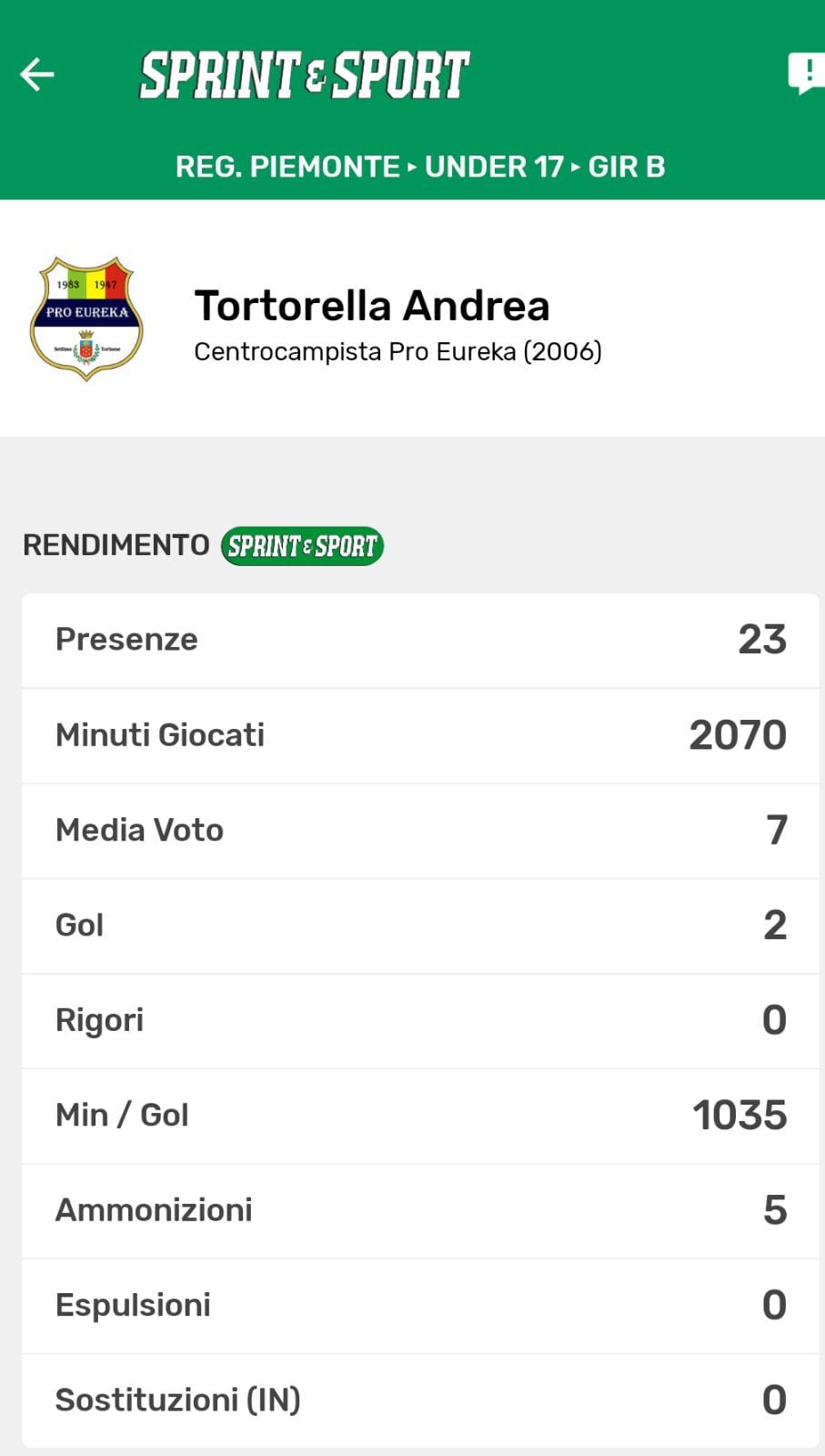The width and height of the screenshot is (825, 1456).
Task: Select the Presenze stat row
Action: point(420,640)
